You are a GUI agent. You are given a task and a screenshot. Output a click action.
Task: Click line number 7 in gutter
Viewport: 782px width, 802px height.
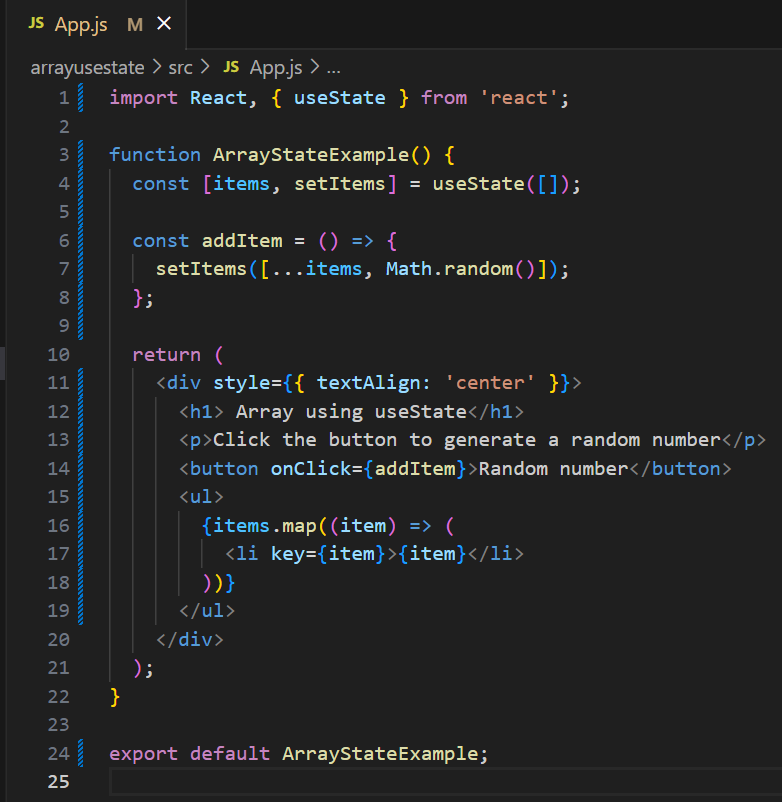64,269
